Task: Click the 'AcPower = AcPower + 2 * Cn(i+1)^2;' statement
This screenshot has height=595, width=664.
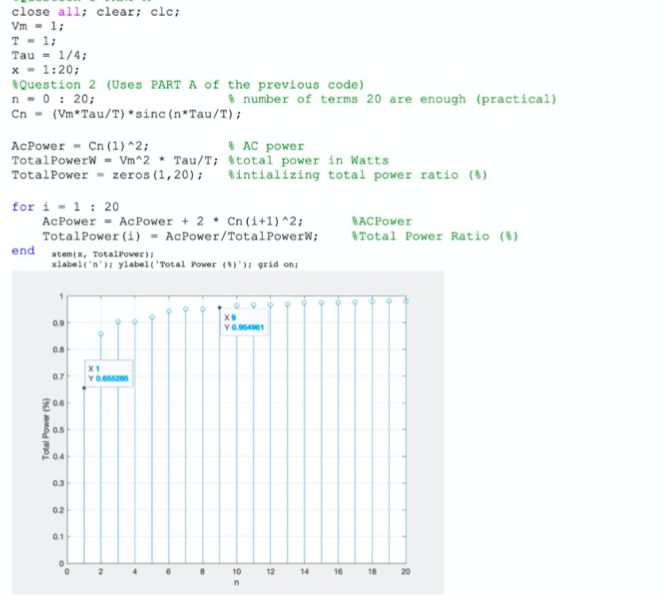Action: coord(172,221)
